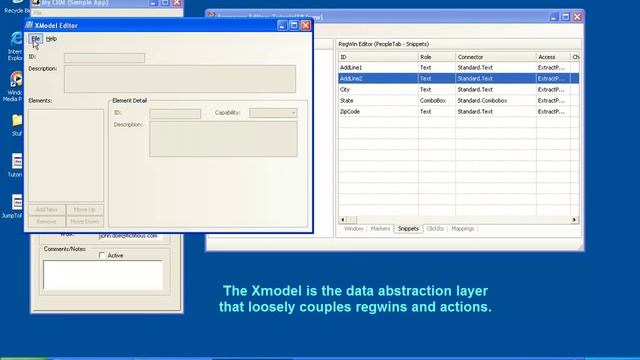Click the Comments/Notes text box
Screen dimensions: 640x360
[x=103, y=275]
